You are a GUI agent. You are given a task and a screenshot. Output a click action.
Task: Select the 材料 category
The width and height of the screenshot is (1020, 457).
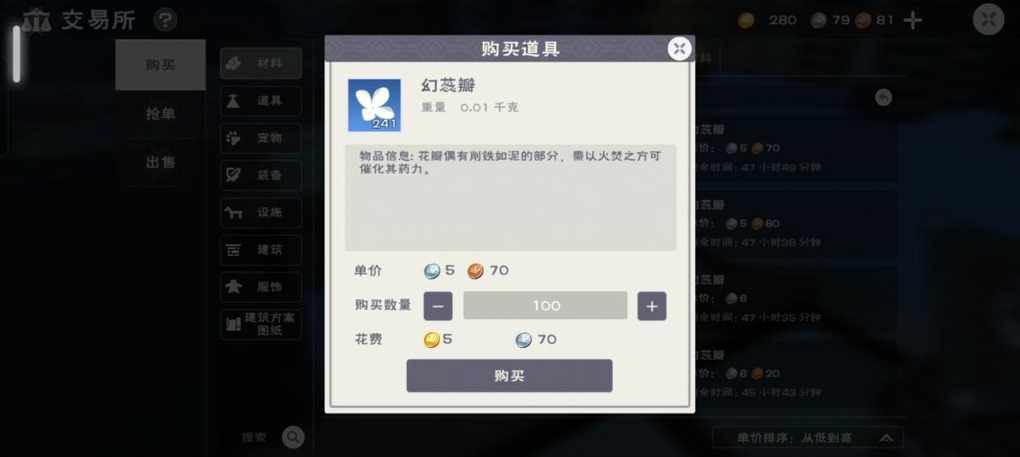click(x=261, y=63)
